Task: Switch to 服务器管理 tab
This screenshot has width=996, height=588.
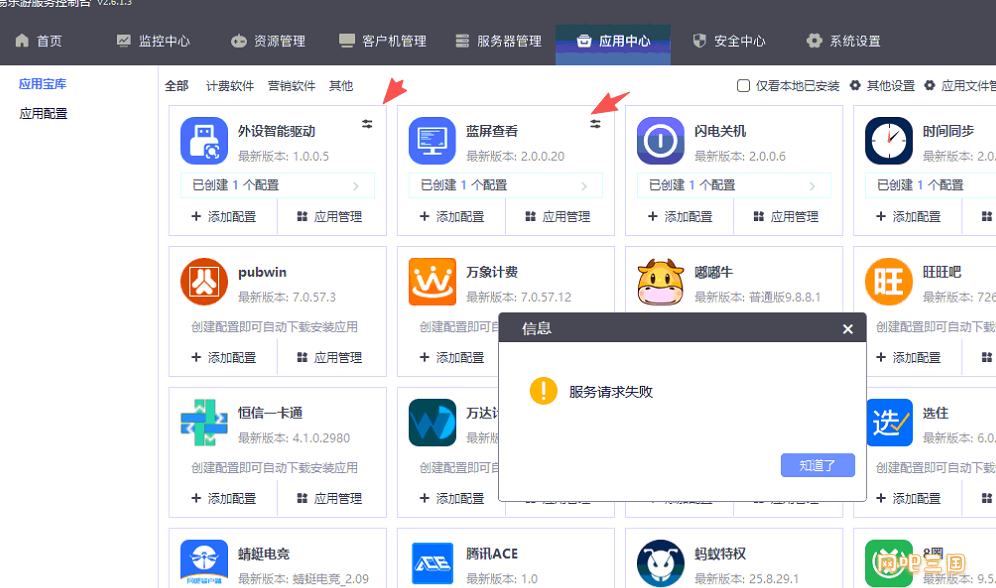Action: click(499, 41)
